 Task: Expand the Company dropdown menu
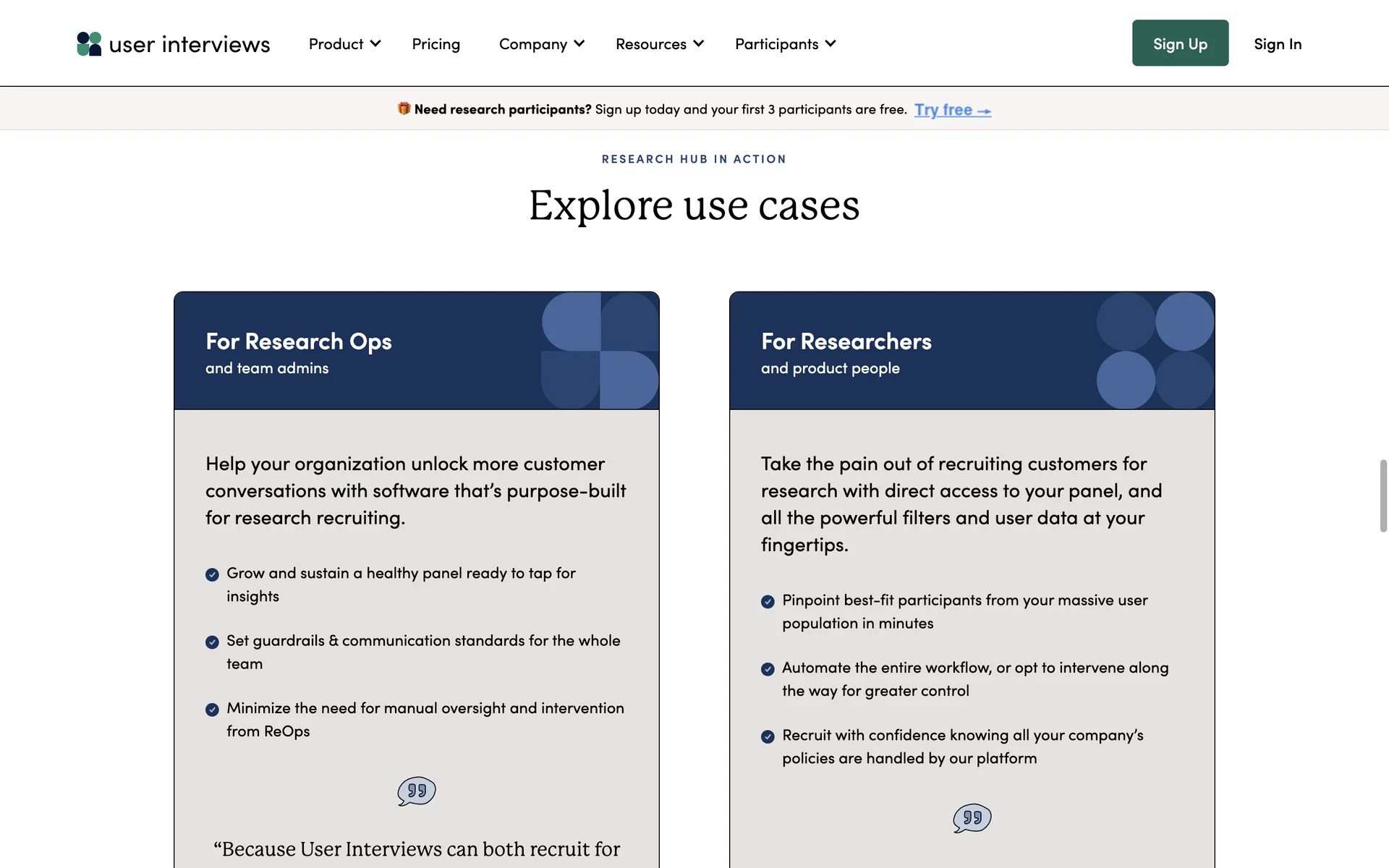[541, 44]
